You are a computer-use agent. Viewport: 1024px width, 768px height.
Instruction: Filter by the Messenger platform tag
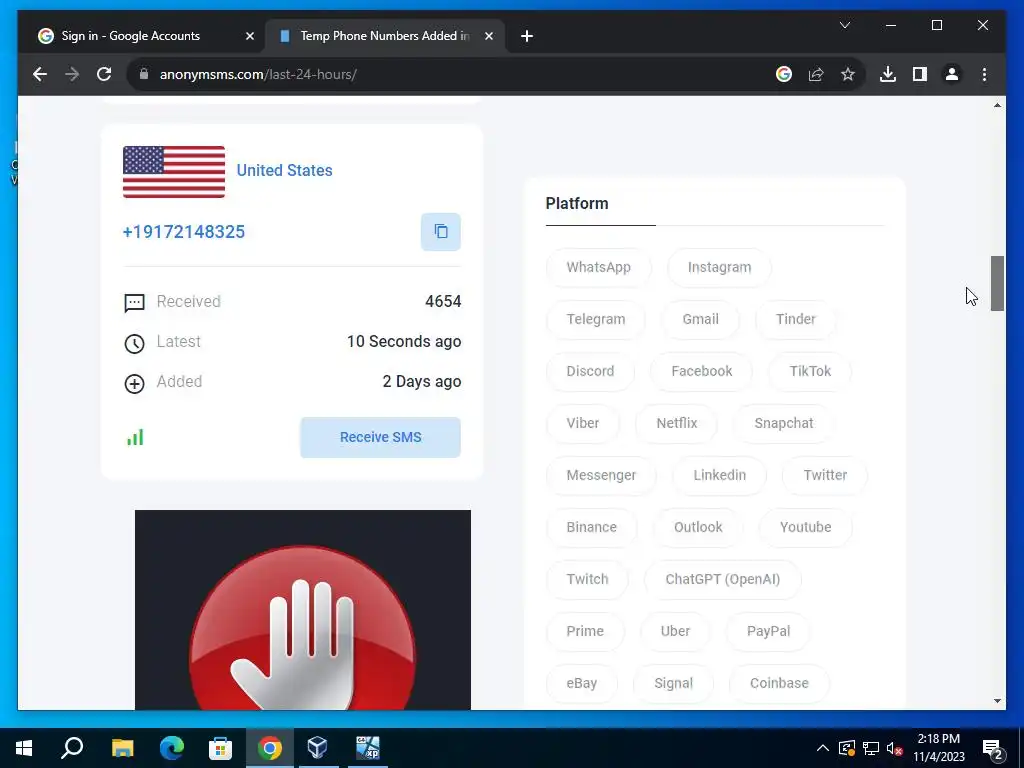[601, 475]
